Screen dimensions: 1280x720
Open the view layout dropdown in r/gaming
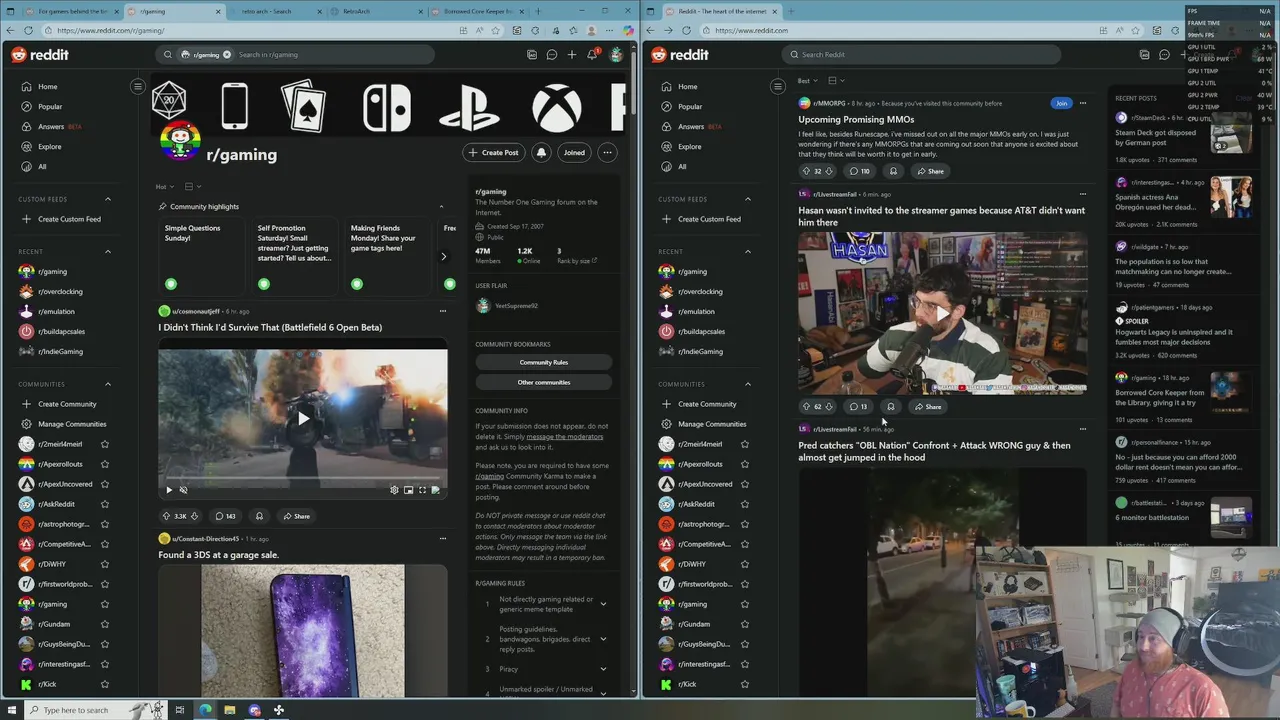point(192,187)
